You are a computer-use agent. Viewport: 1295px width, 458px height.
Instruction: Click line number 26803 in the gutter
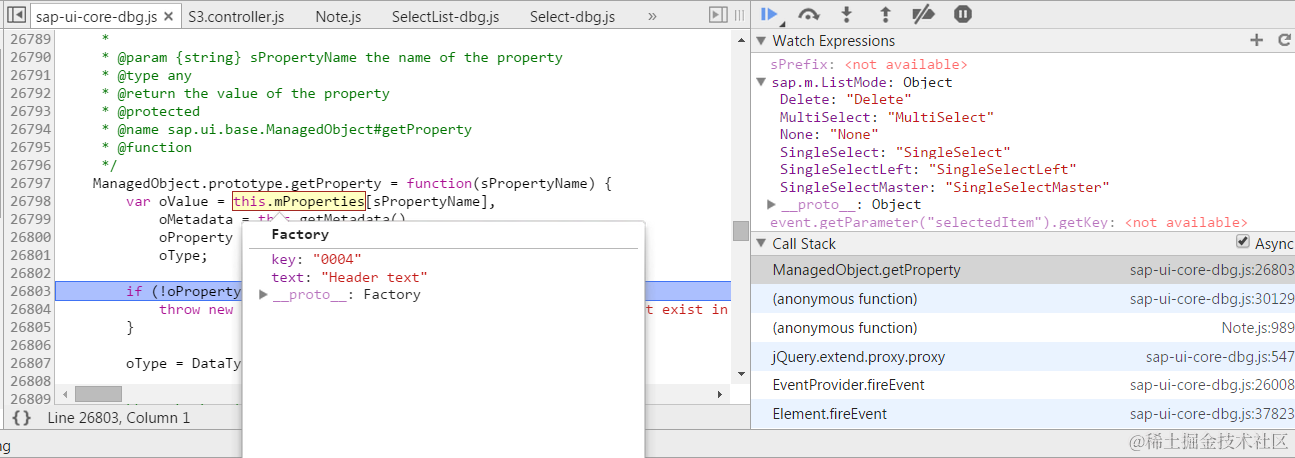(31, 291)
